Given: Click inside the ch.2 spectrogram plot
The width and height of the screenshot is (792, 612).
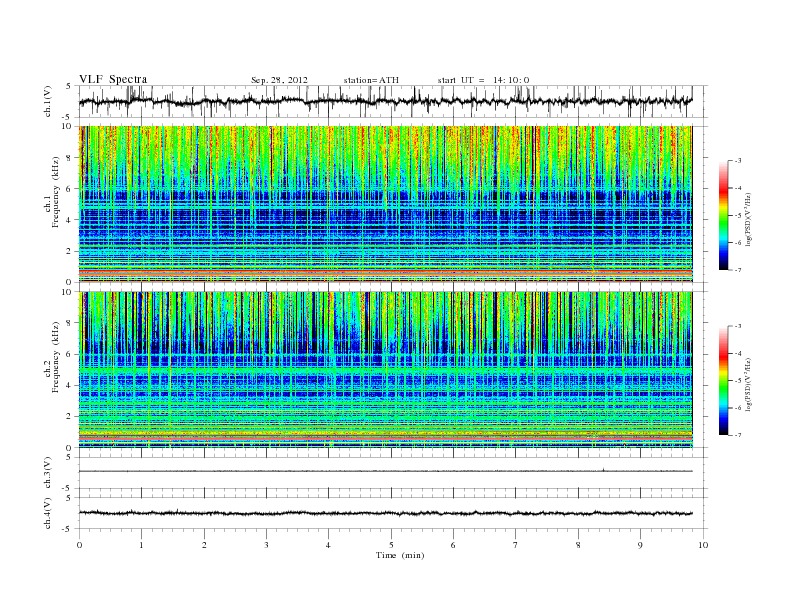Looking at the screenshot, I should tap(386, 370).
